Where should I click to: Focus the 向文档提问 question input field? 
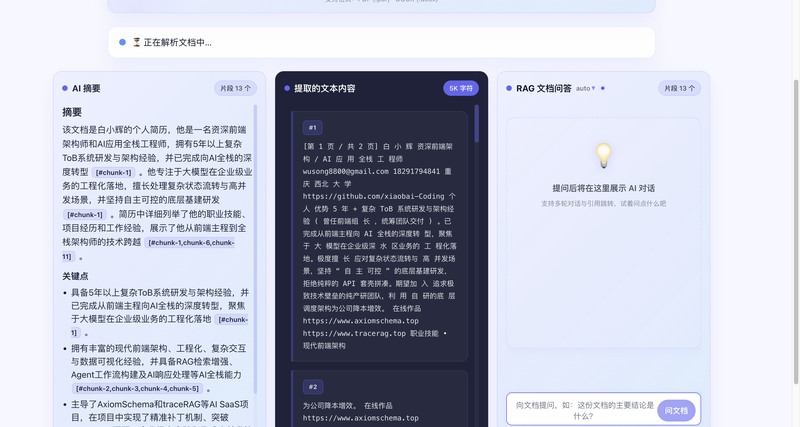tap(579, 410)
